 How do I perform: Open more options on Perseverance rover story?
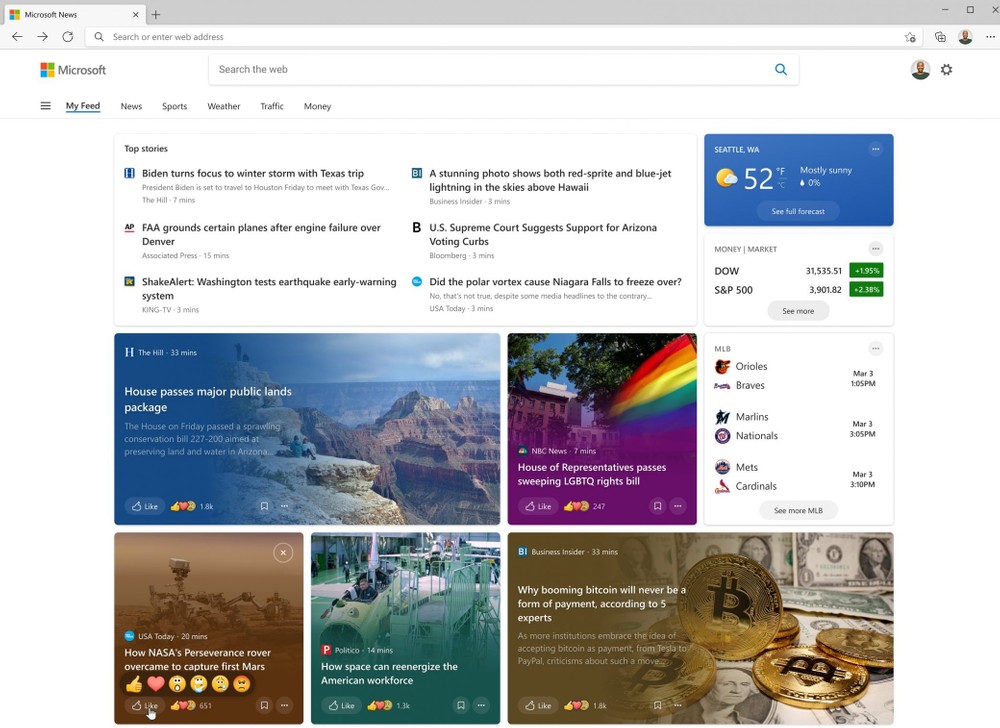(284, 705)
